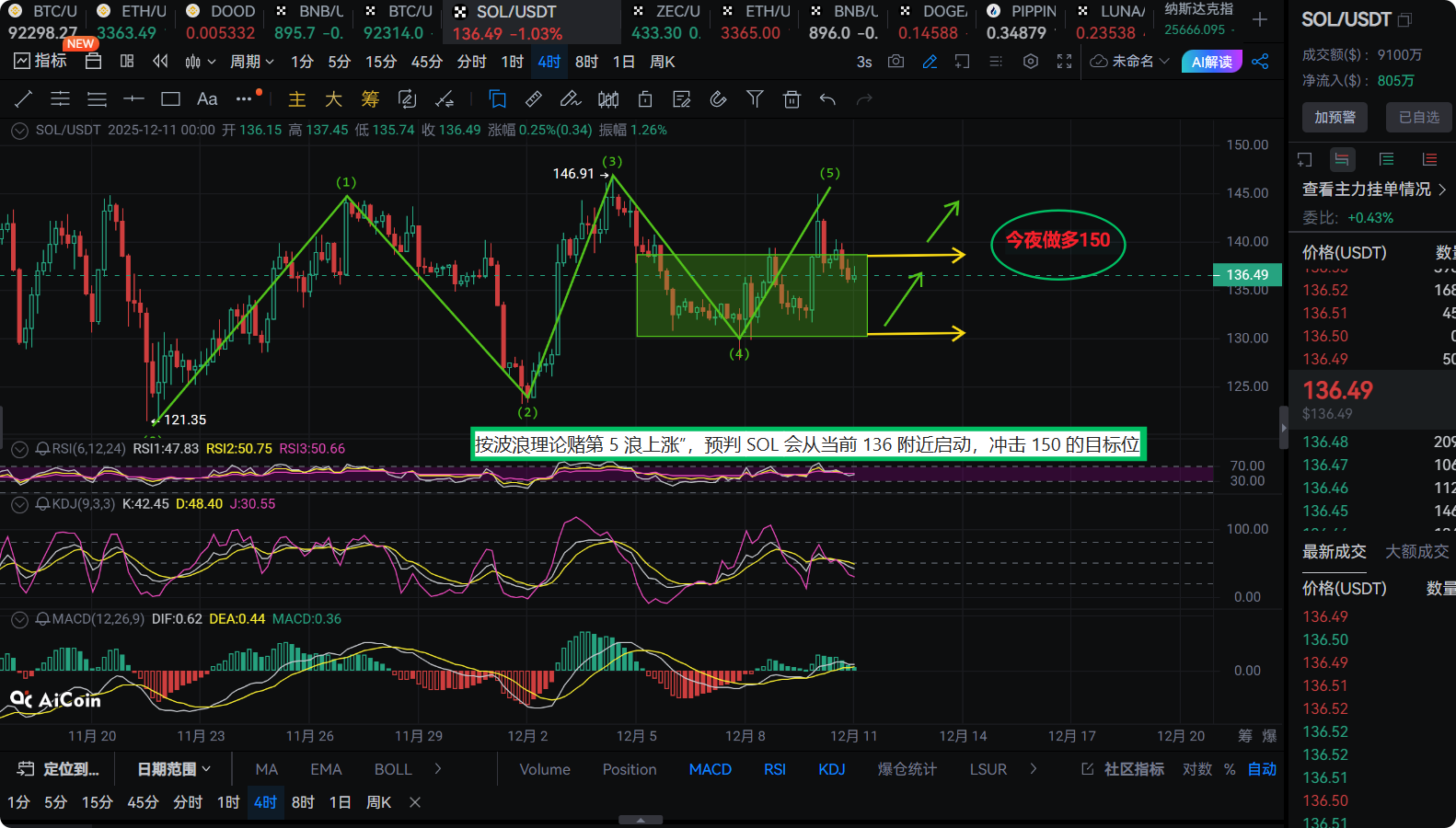Screen dimensions: 1456x828
Task: Select the Aa text annotation tool
Action: pyautogui.click(x=207, y=99)
